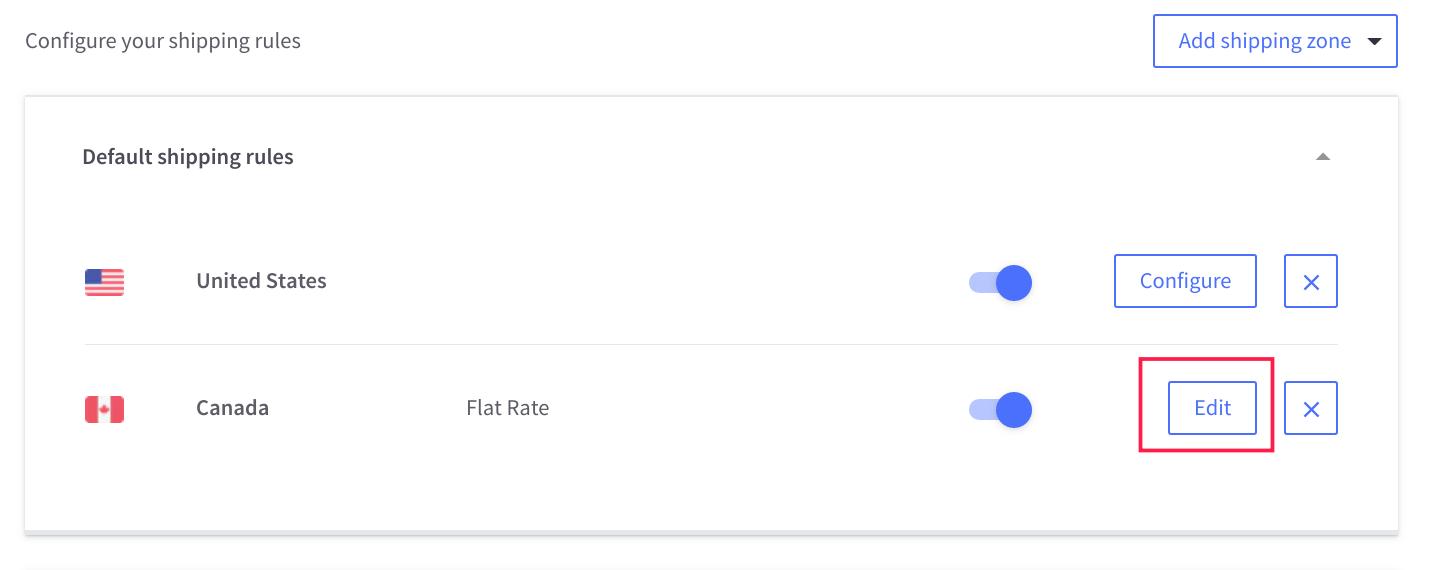Click the Flat Rate label for Canada

point(507,408)
